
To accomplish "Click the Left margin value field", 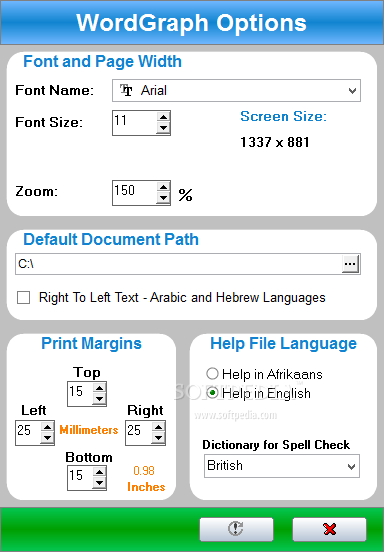I will click(28, 433).
